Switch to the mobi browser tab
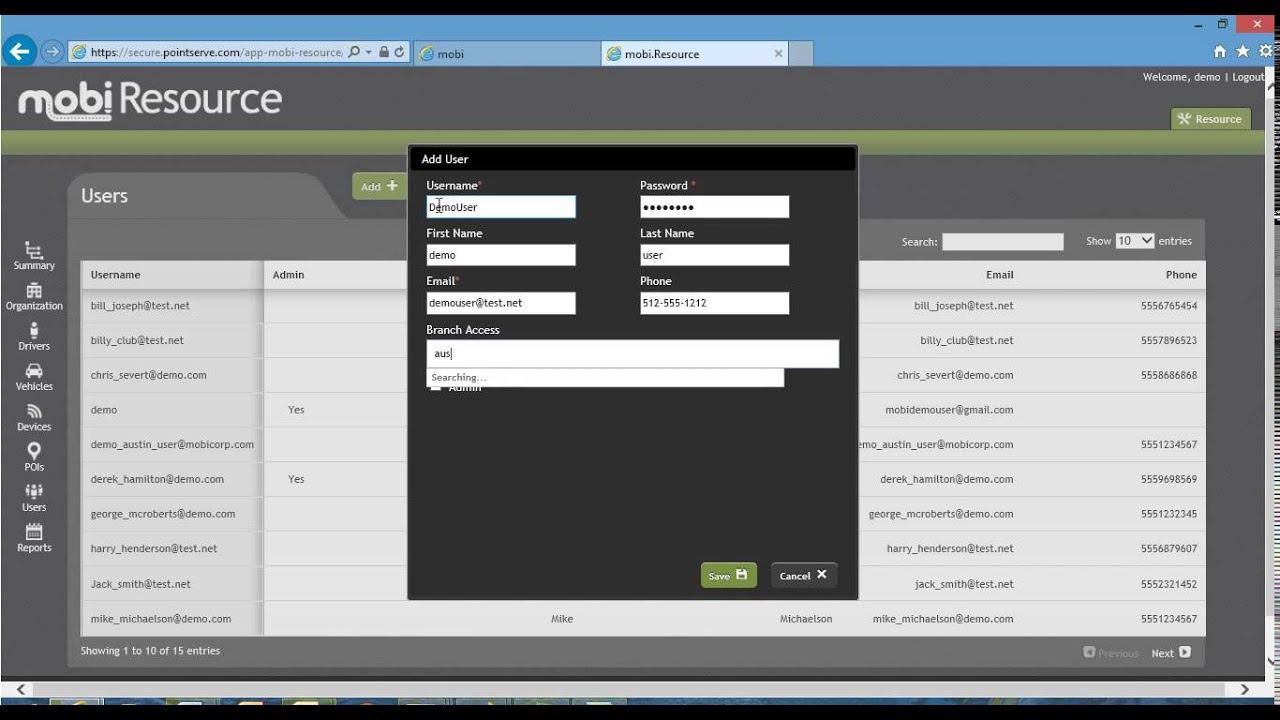 506,54
